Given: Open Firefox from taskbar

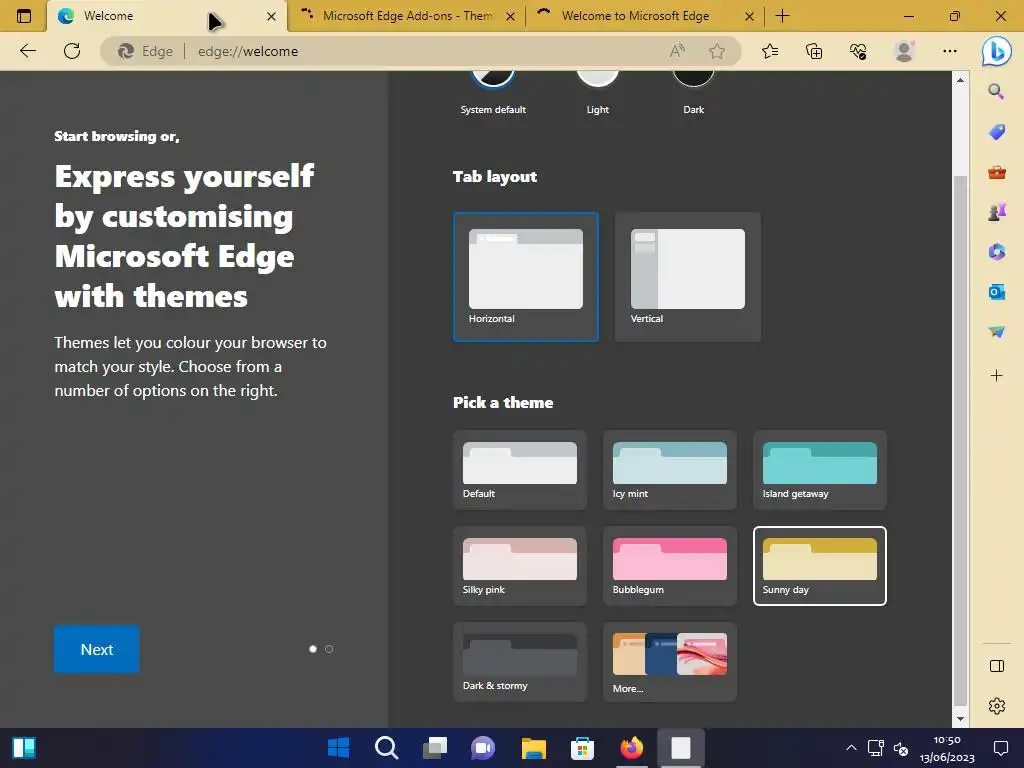Looking at the screenshot, I should [x=631, y=748].
